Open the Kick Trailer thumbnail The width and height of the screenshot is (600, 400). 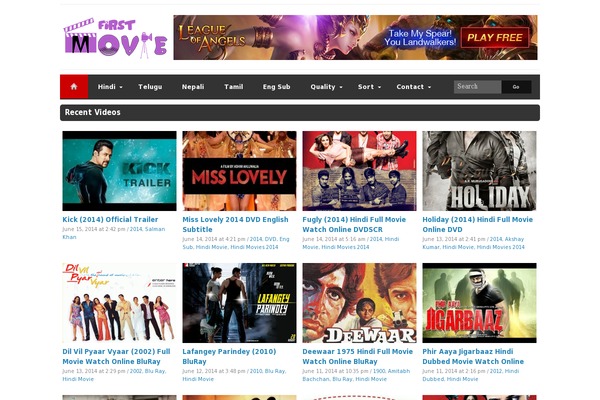click(119, 171)
